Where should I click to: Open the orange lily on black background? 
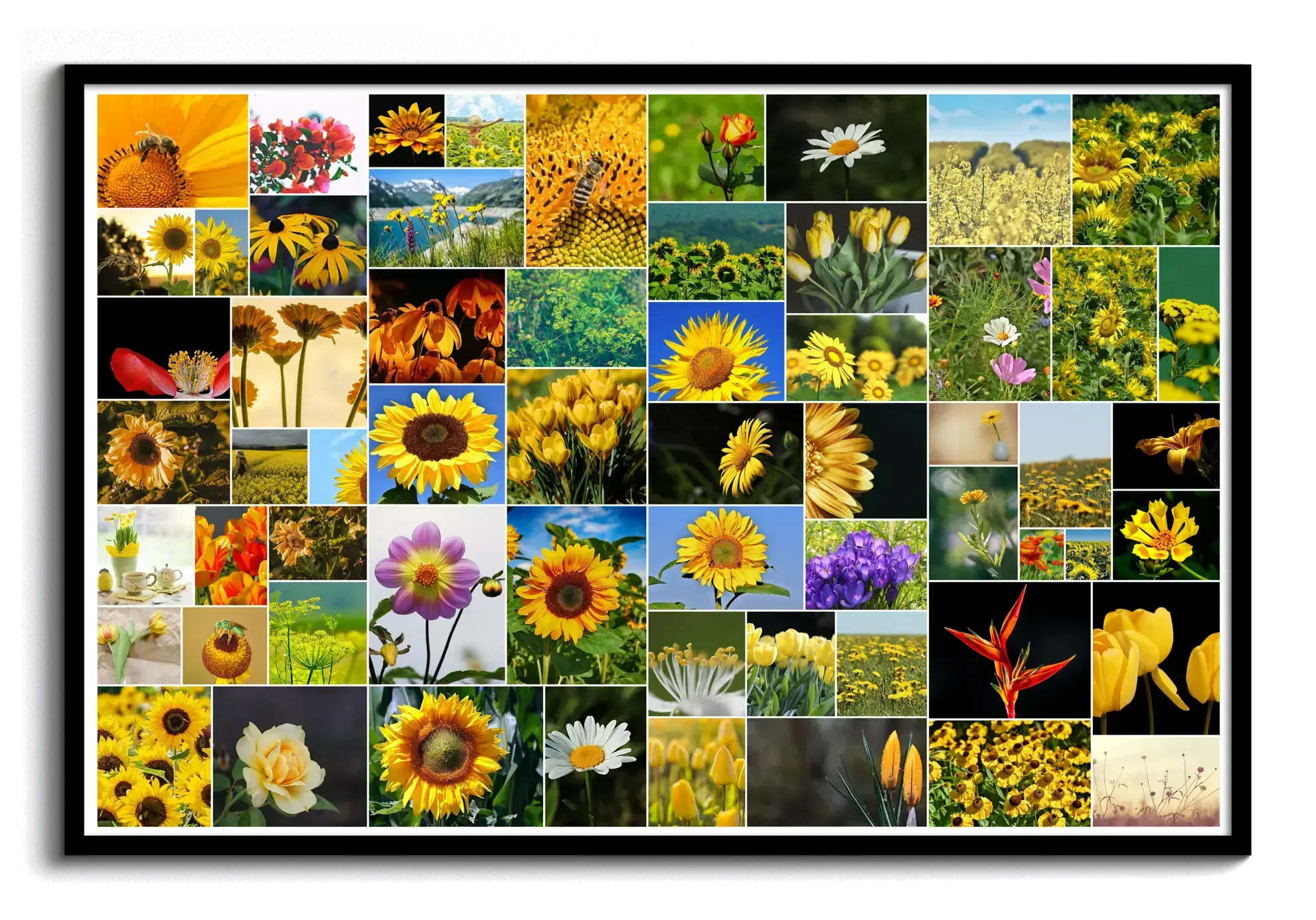pyautogui.click(x=1165, y=445)
